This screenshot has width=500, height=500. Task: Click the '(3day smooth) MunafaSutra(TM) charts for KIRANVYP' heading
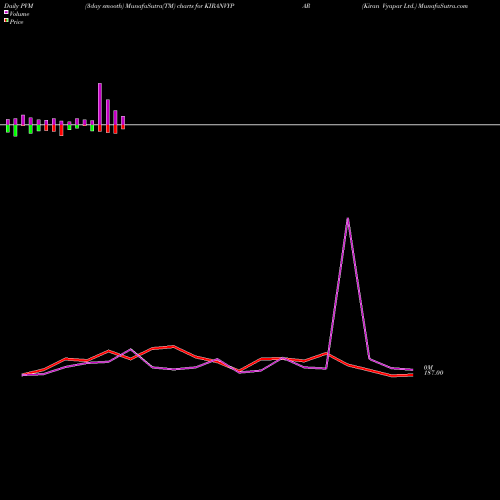point(159,6)
